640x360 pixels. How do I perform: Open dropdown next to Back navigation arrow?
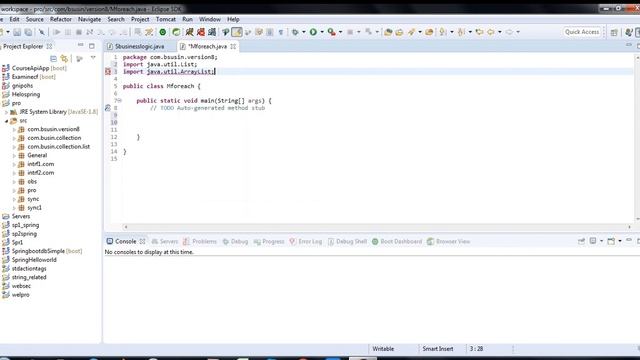[500, 32]
